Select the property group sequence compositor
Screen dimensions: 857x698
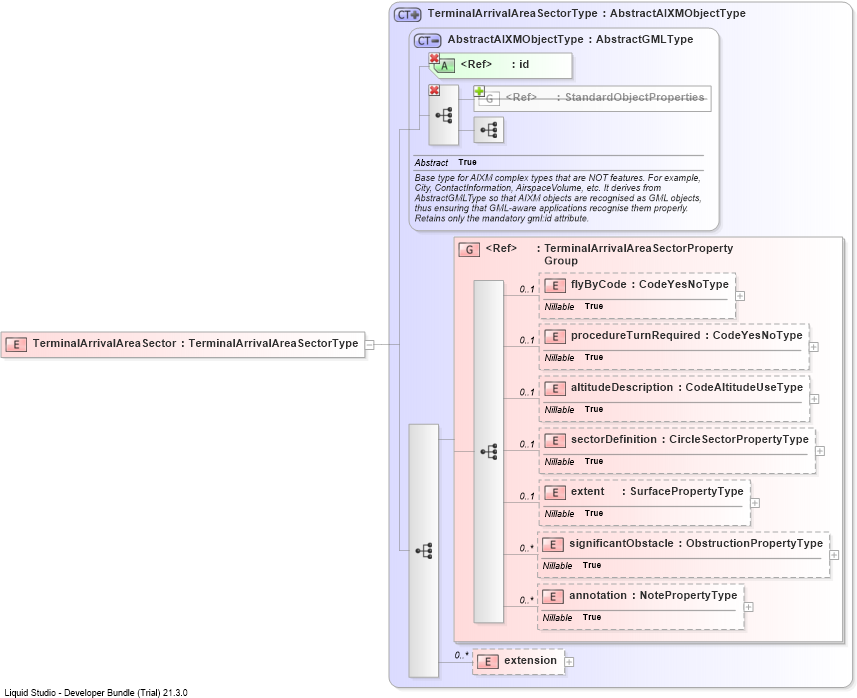click(x=488, y=451)
